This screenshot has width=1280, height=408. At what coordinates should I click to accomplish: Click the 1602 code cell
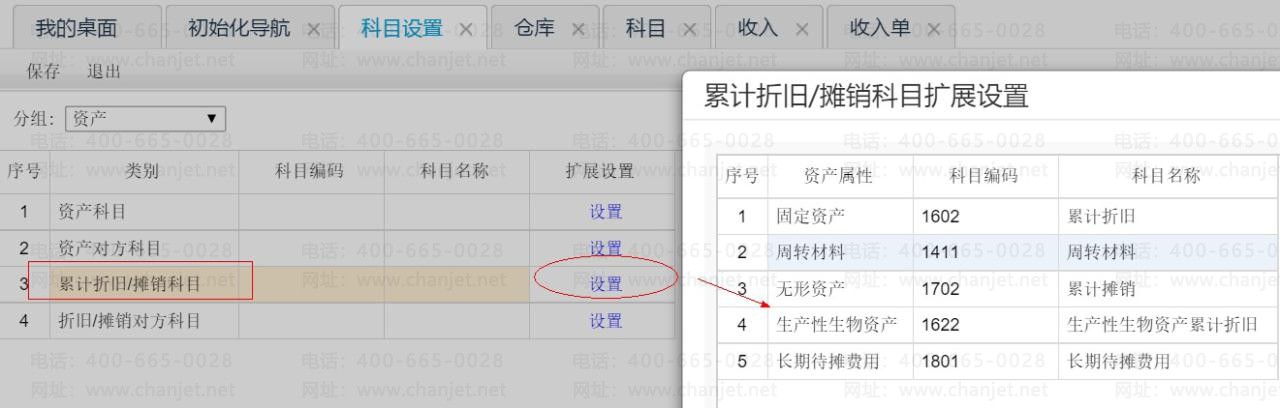pyautogui.click(x=941, y=217)
